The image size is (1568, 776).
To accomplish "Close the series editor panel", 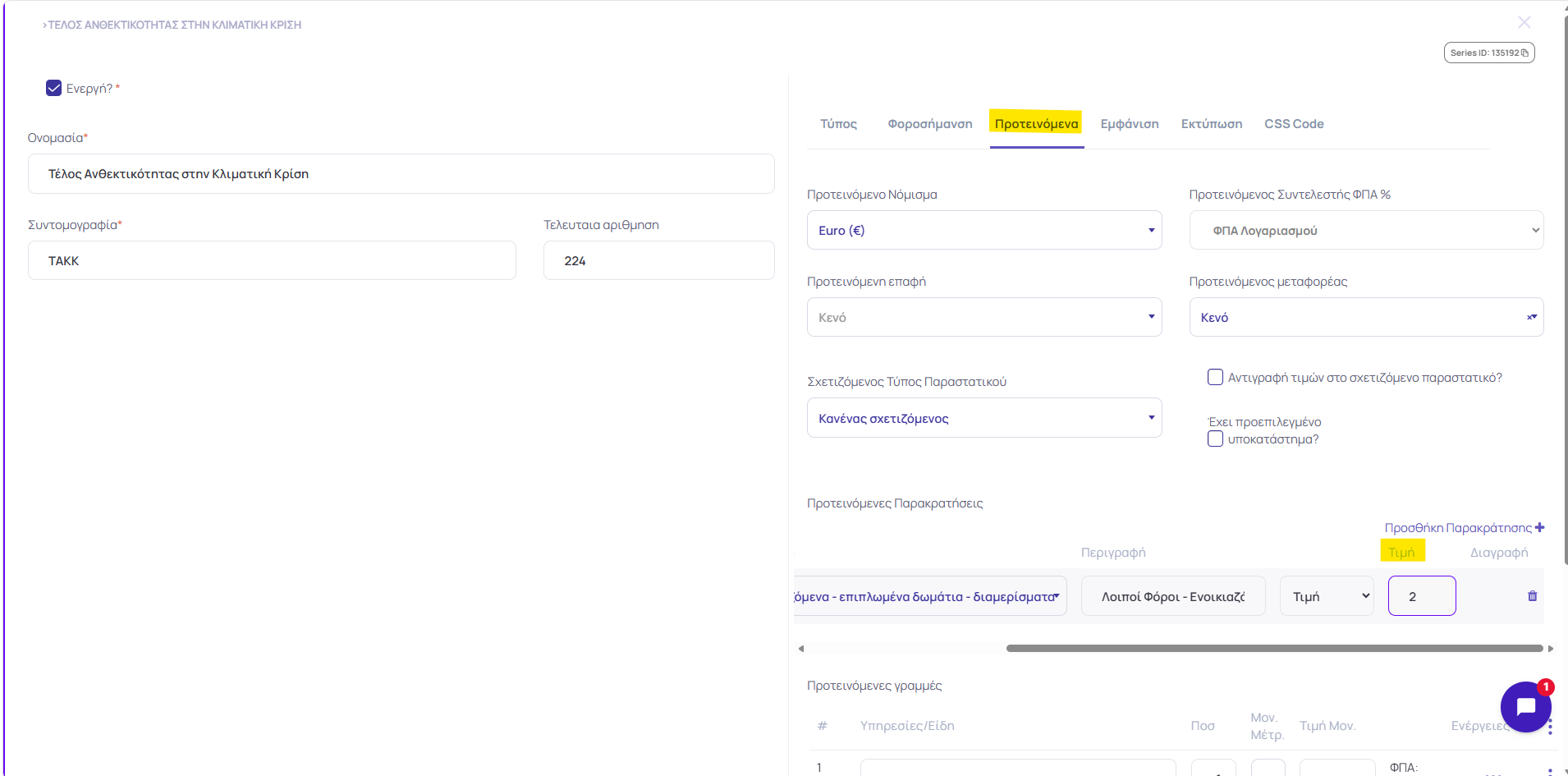I will coord(1524,22).
